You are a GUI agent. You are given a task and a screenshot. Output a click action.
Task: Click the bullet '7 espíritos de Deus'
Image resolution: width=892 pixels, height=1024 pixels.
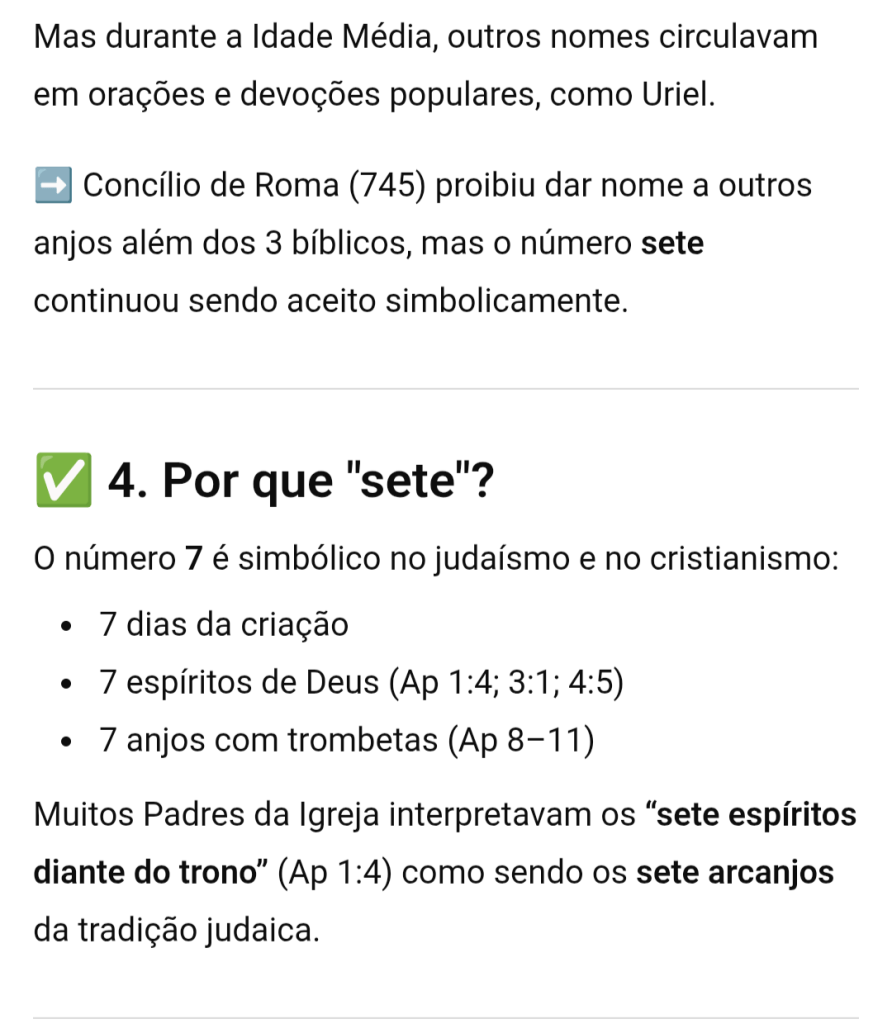(x=239, y=683)
